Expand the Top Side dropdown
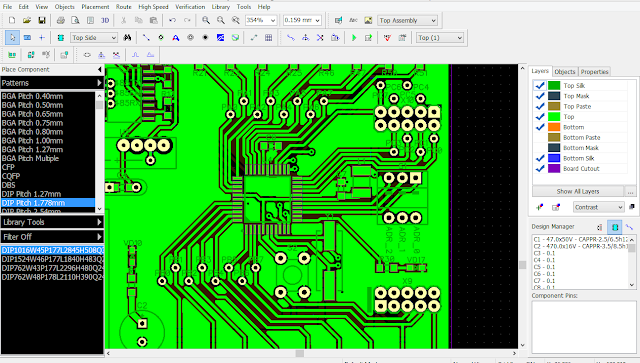Viewport: 640px width, 363px height. coord(94,38)
